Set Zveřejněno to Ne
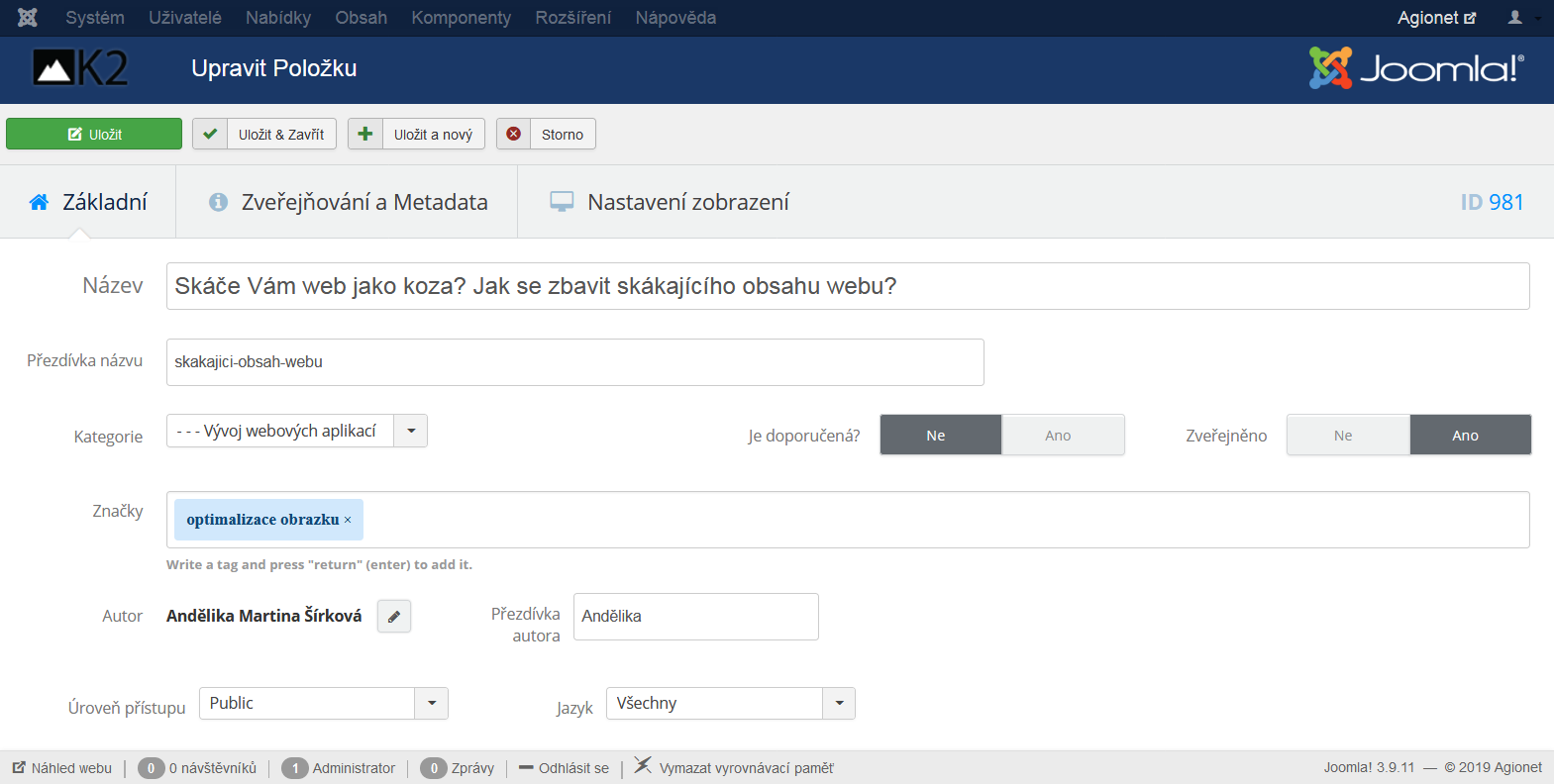This screenshot has height=784, width=1554. point(1348,435)
